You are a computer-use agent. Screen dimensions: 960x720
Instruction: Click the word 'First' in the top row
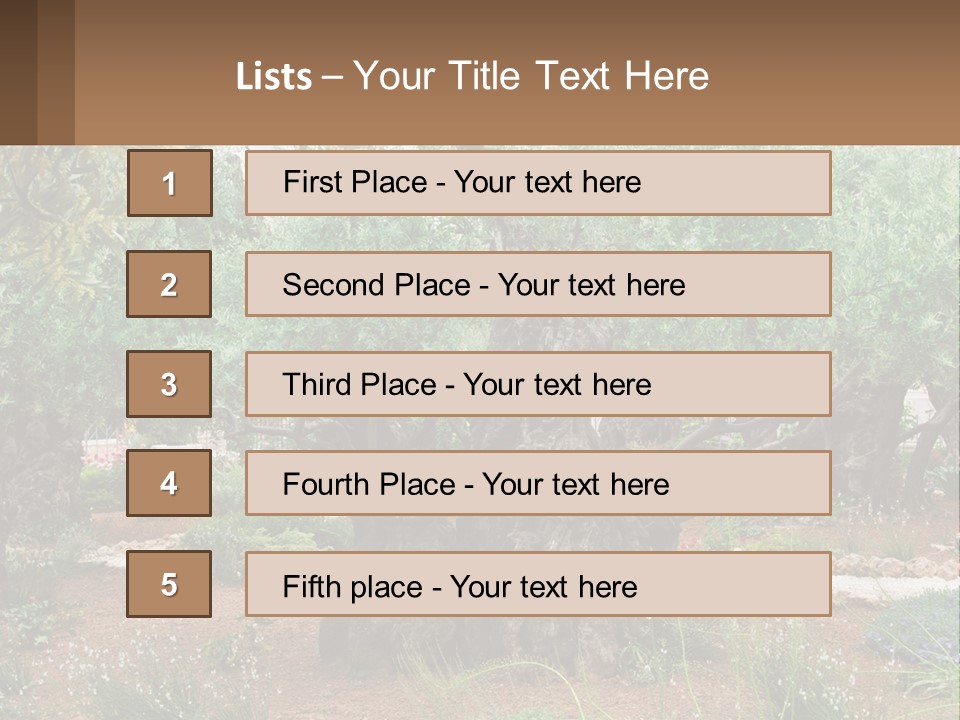click(x=313, y=182)
